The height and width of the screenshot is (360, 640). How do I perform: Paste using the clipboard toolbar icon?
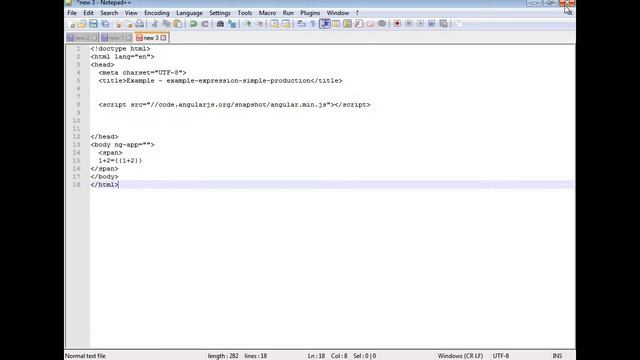point(178,24)
